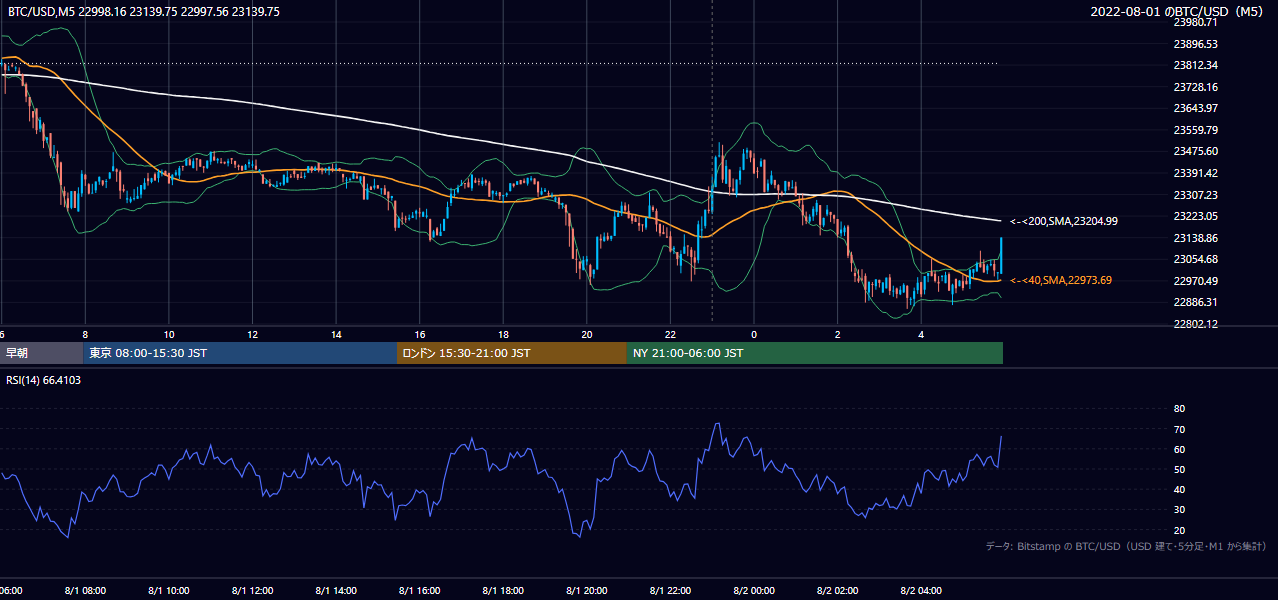This screenshot has height=600, width=1278.
Task: Click the 8/2 02:00 time axis label
Action: tap(838, 591)
